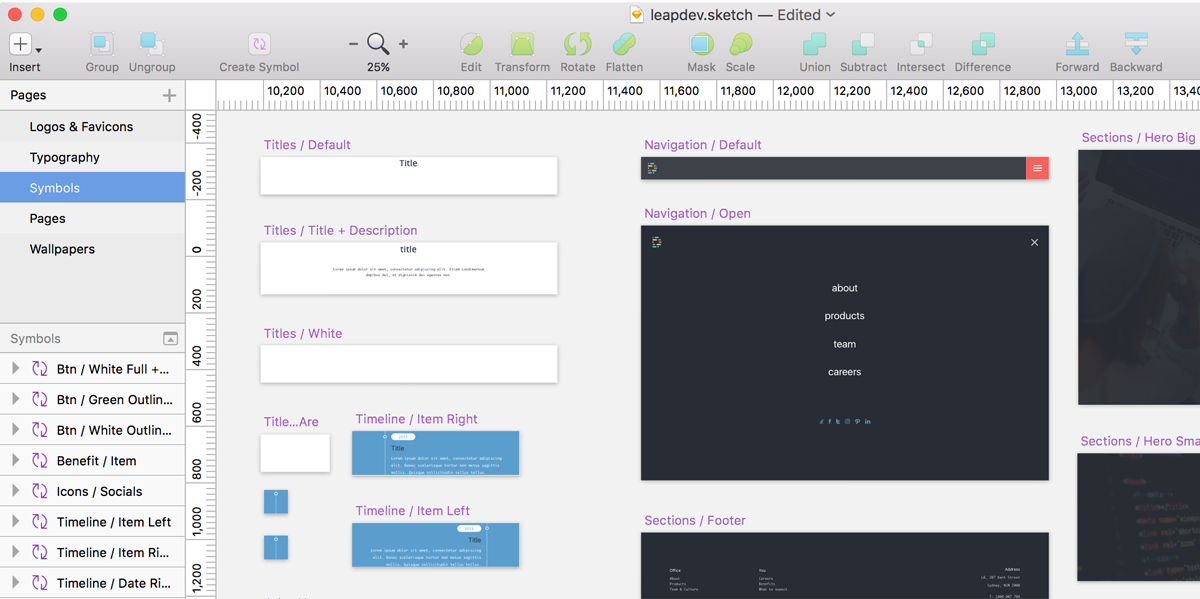Click the Insert plus tool
1200x599 pixels.
(x=21, y=44)
